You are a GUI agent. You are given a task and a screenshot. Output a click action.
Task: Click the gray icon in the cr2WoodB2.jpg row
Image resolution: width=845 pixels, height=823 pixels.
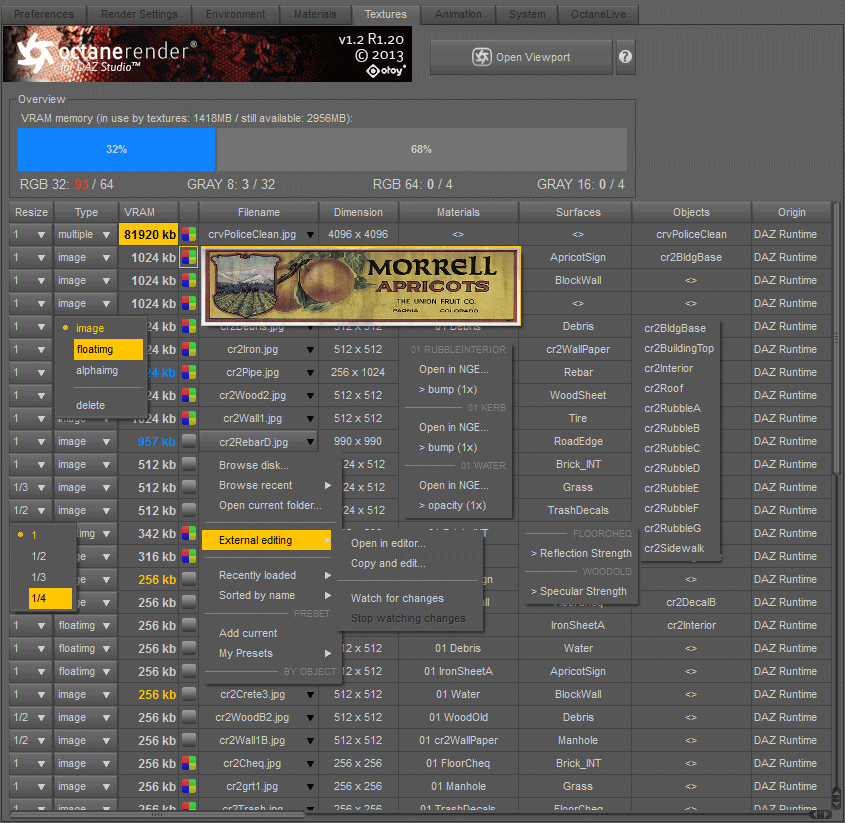189,717
